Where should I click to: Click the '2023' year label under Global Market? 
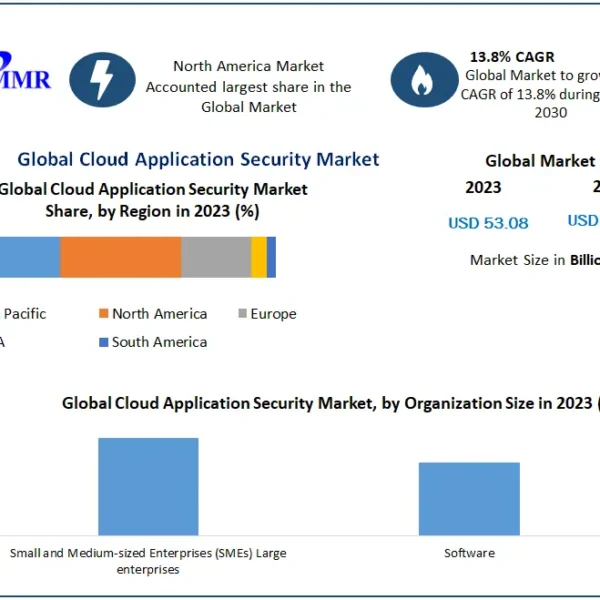483,188
